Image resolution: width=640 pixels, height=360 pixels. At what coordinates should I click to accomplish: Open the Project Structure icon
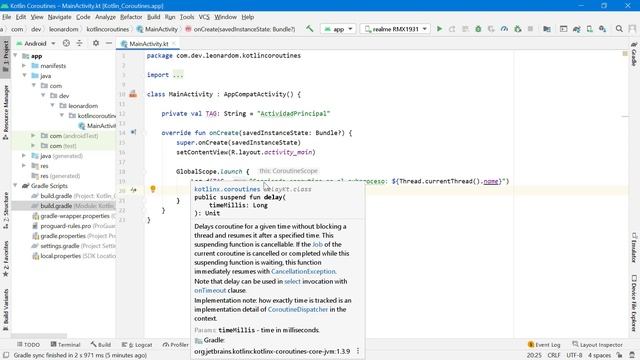coord(547,29)
